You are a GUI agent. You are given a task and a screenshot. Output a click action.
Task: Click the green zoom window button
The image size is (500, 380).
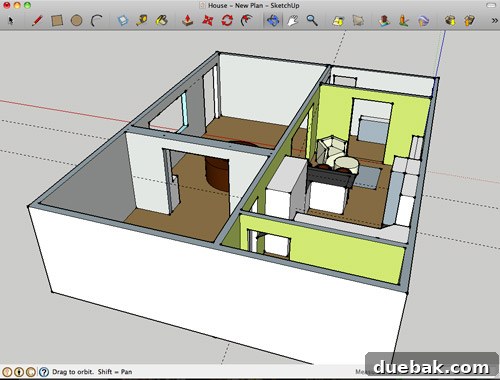pyautogui.click(x=27, y=5)
